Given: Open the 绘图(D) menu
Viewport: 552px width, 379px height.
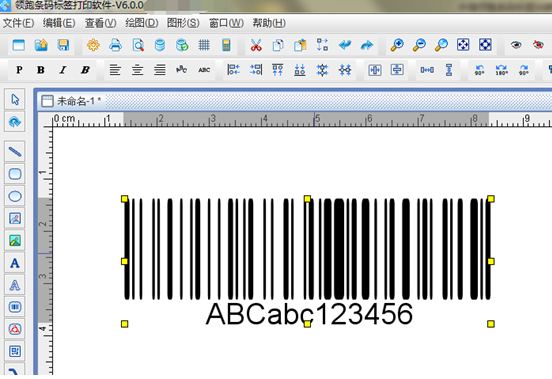Looking at the screenshot, I should (142, 23).
